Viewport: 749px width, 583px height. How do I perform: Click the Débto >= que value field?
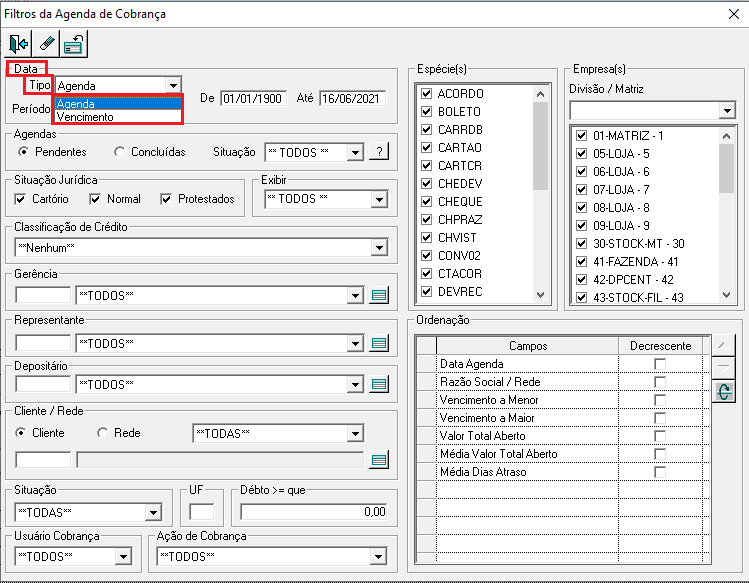314,512
